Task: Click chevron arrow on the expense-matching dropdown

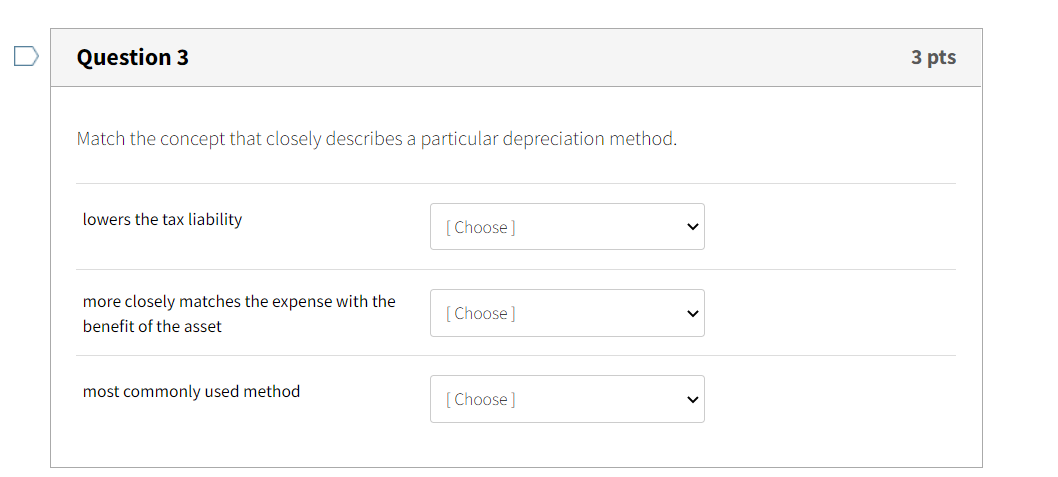Action: [x=691, y=313]
